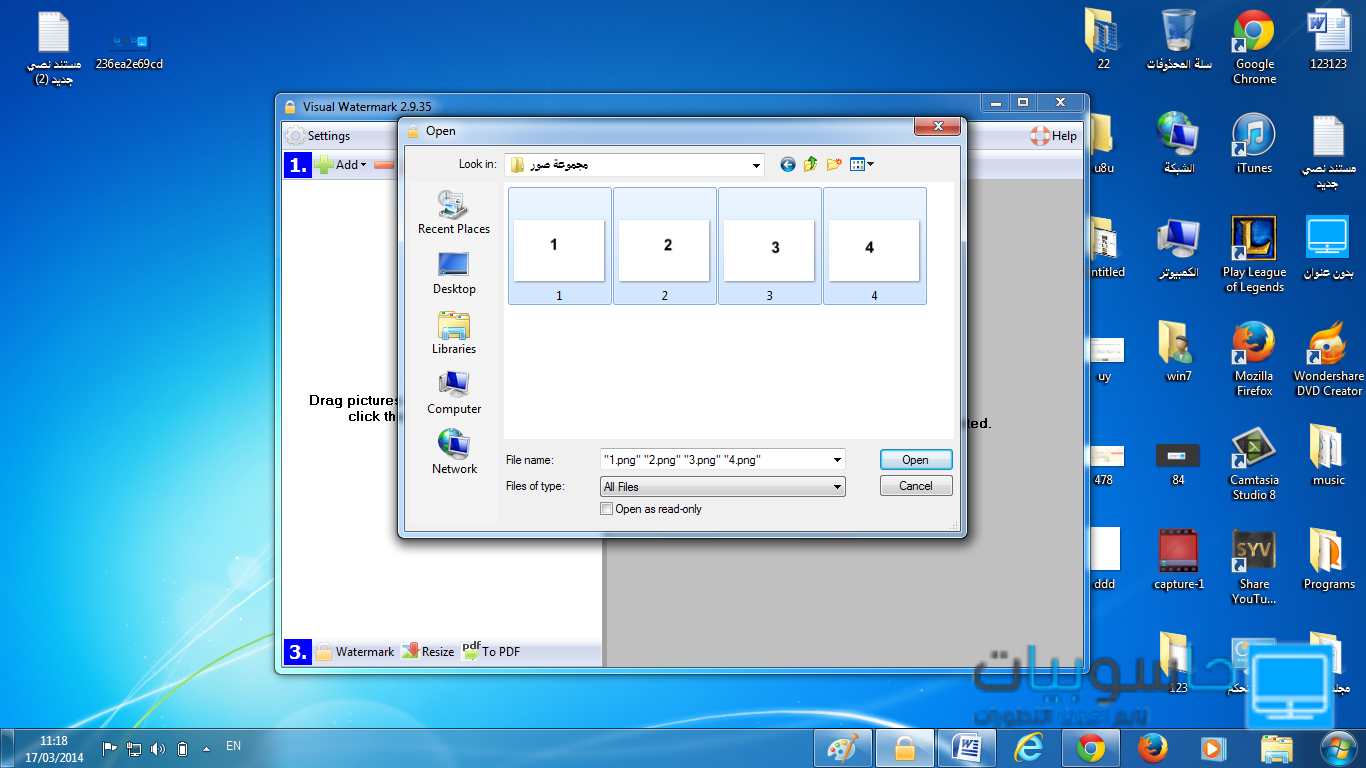1366x768 pixels.
Task: Click the Action Center flag tray icon
Action: tap(110, 748)
